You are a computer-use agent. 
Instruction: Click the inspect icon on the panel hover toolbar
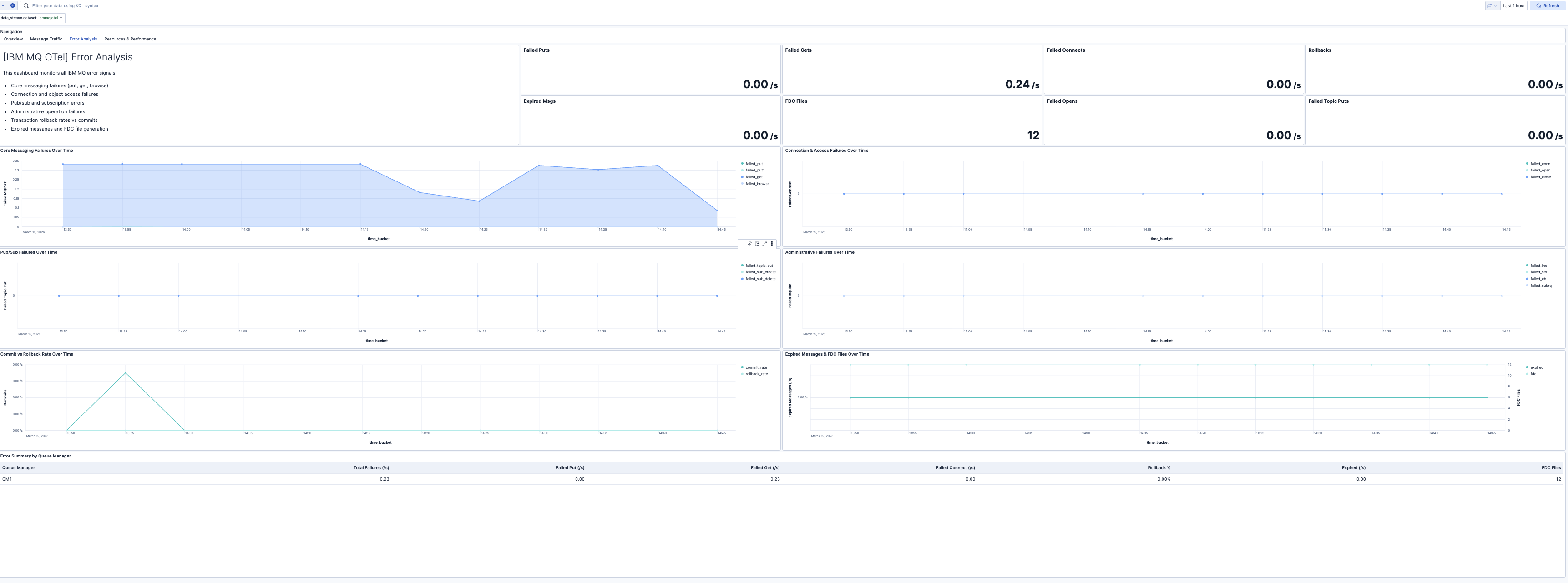757,243
